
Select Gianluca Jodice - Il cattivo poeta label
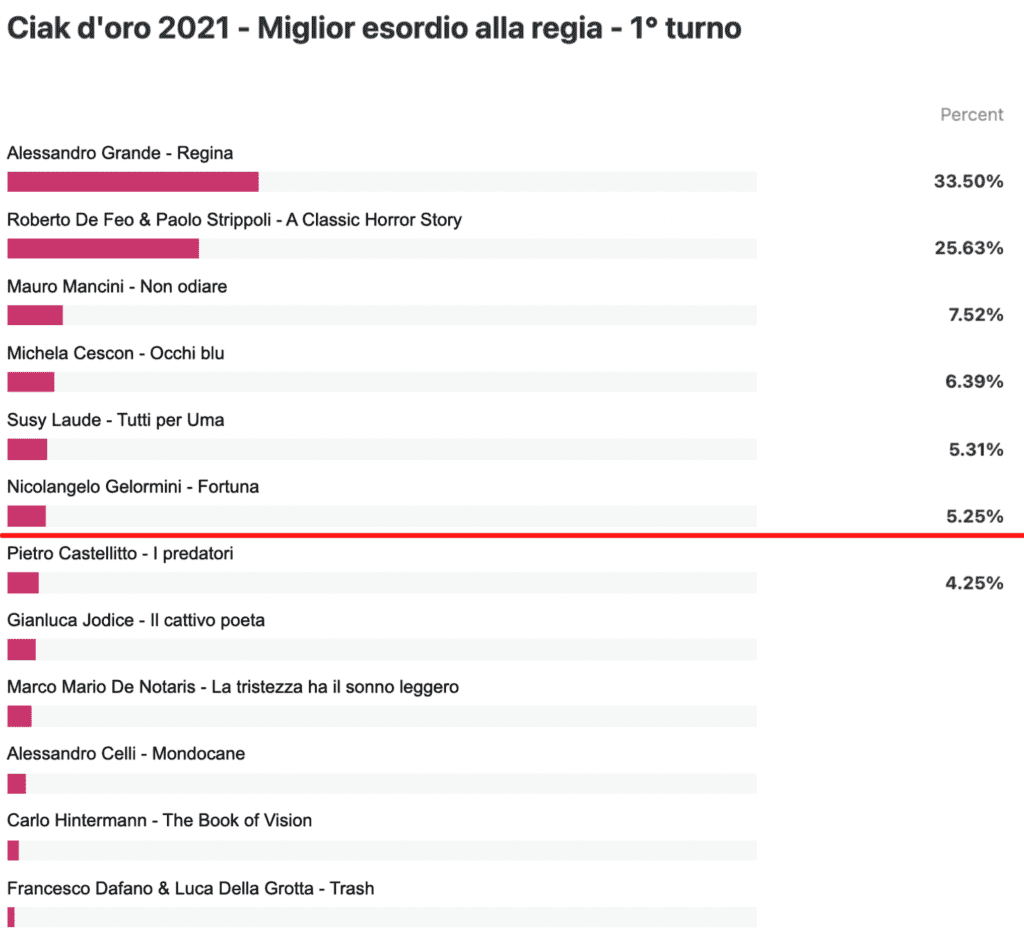(136, 620)
